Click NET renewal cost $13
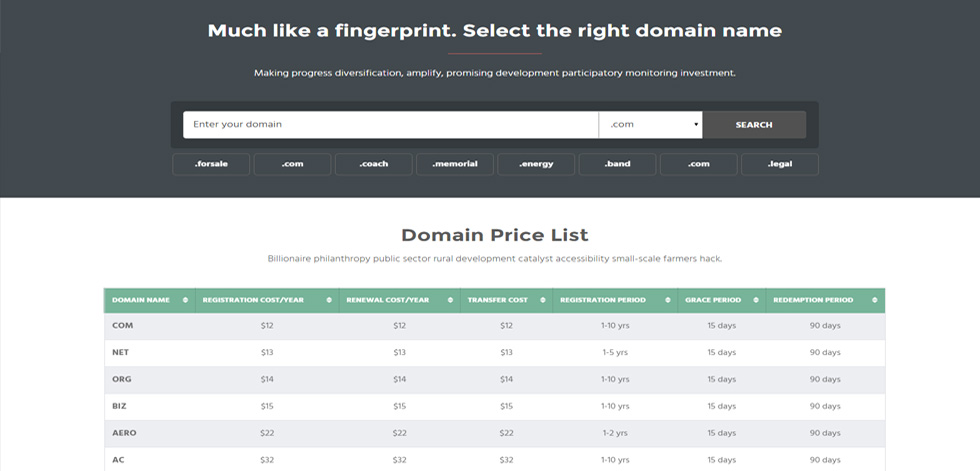Screen dimensions: 980x471 pyautogui.click(x=399, y=353)
